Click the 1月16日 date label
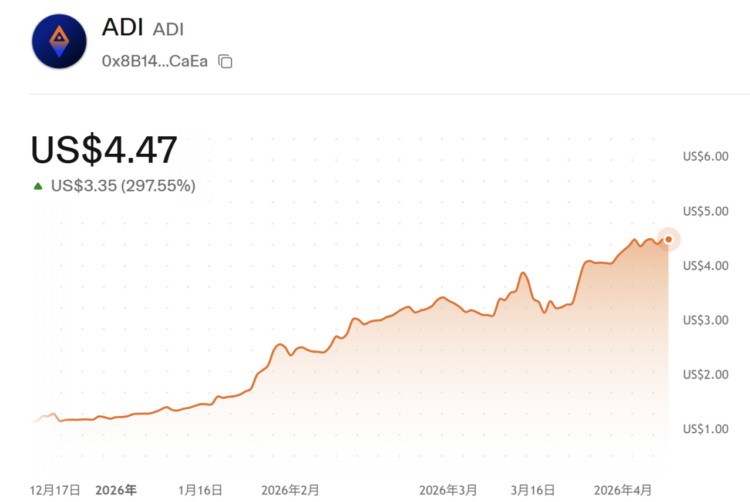Viewport: 750px width, 502px height. (x=200, y=490)
